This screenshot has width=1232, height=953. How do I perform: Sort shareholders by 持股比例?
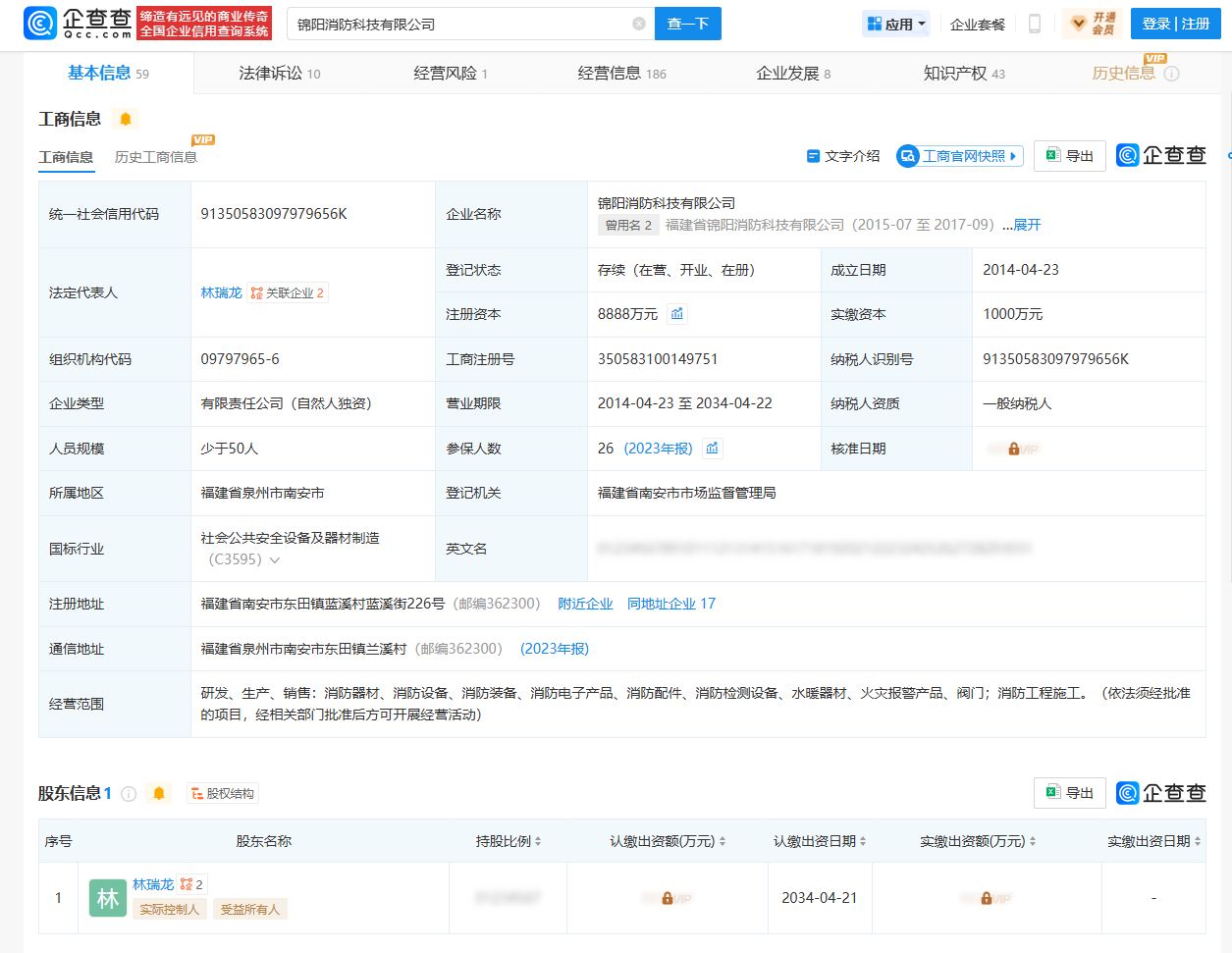pos(538,841)
